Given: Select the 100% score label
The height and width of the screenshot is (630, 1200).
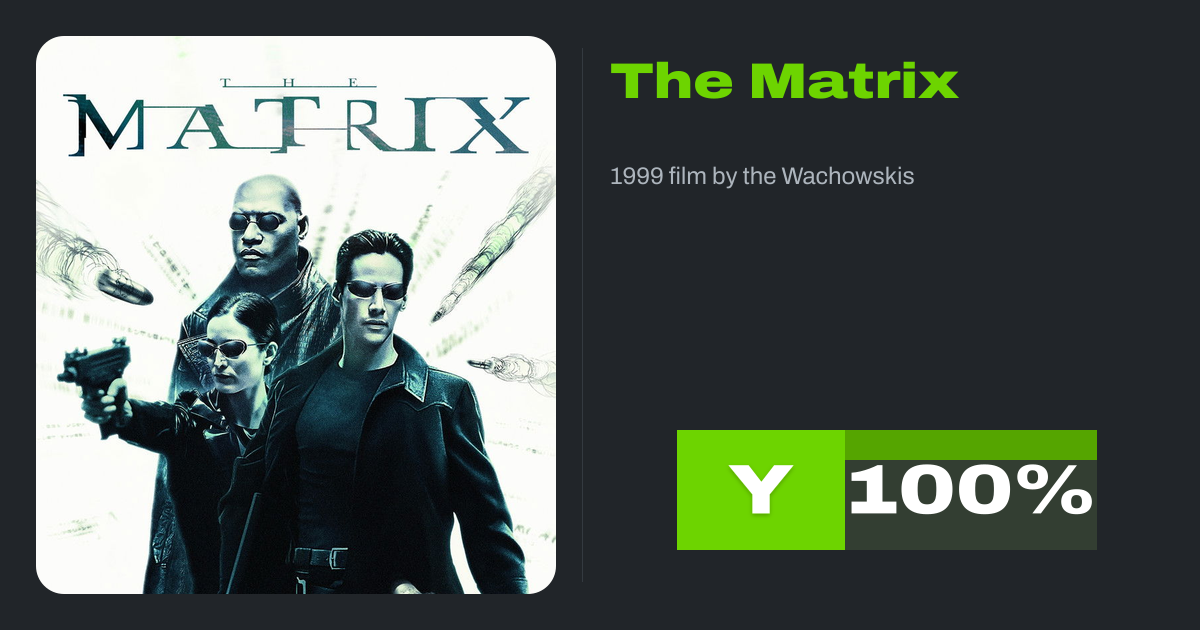Looking at the screenshot, I should point(971,492).
